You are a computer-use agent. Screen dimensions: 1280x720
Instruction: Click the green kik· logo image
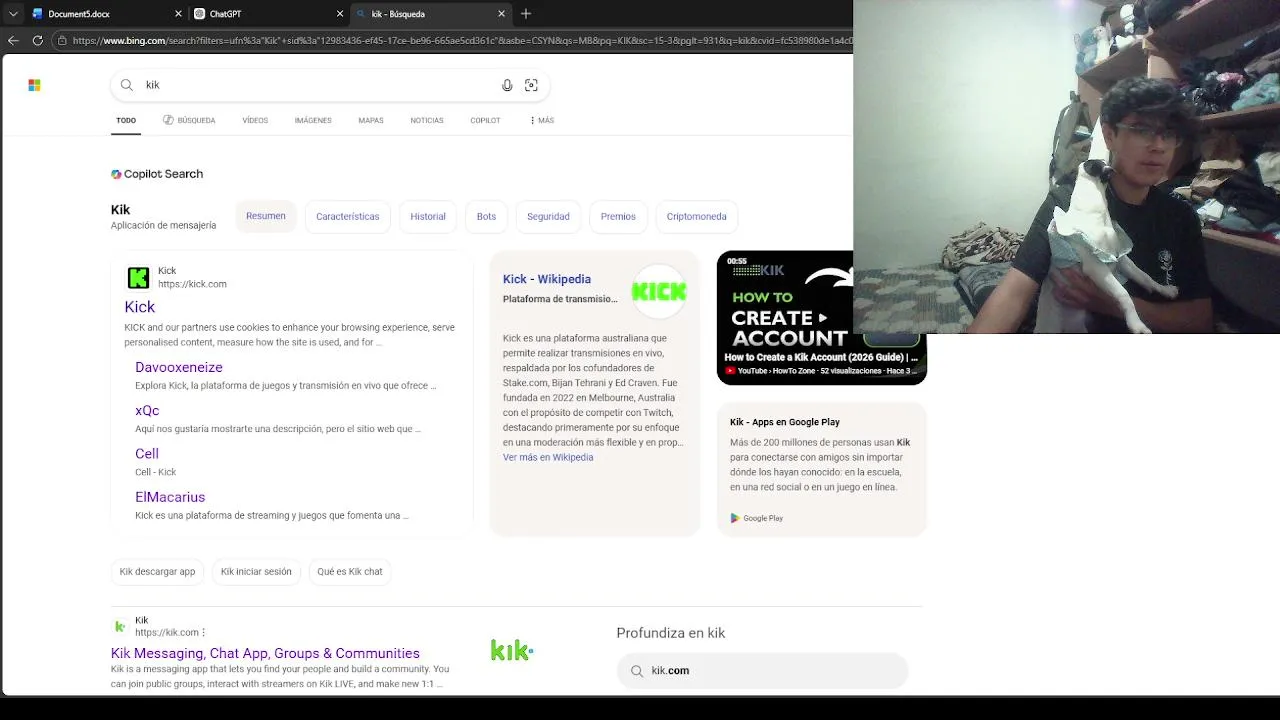[512, 651]
